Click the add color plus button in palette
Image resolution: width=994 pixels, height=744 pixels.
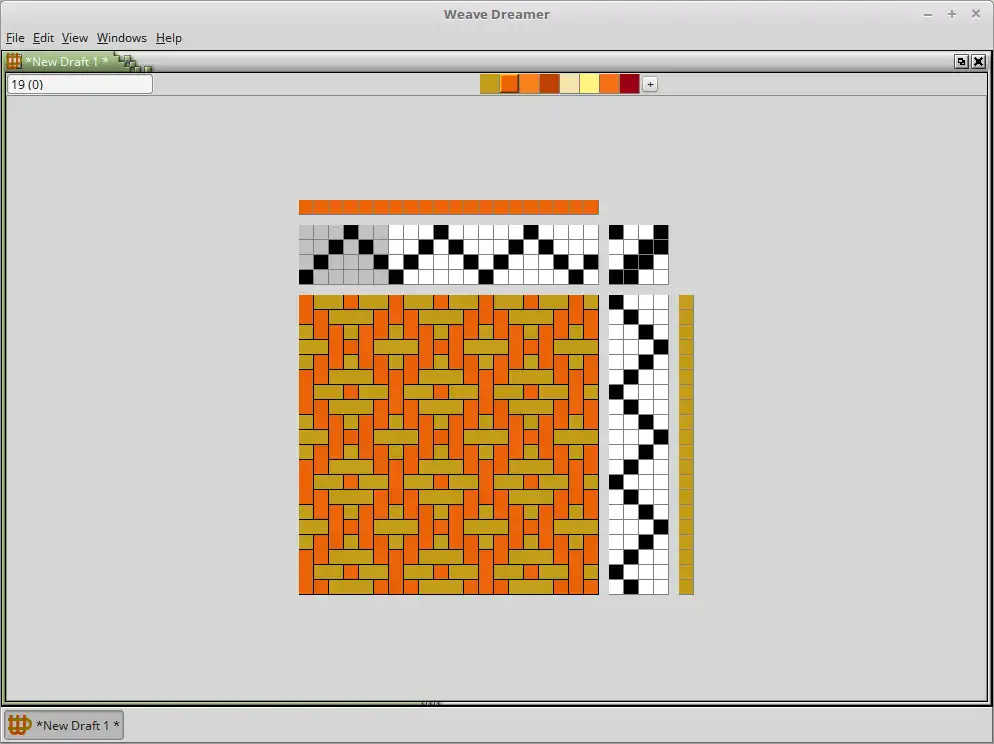pos(650,84)
